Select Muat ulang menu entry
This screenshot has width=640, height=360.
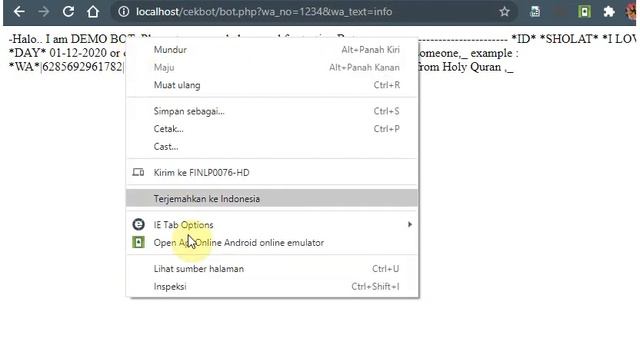tap(272, 85)
